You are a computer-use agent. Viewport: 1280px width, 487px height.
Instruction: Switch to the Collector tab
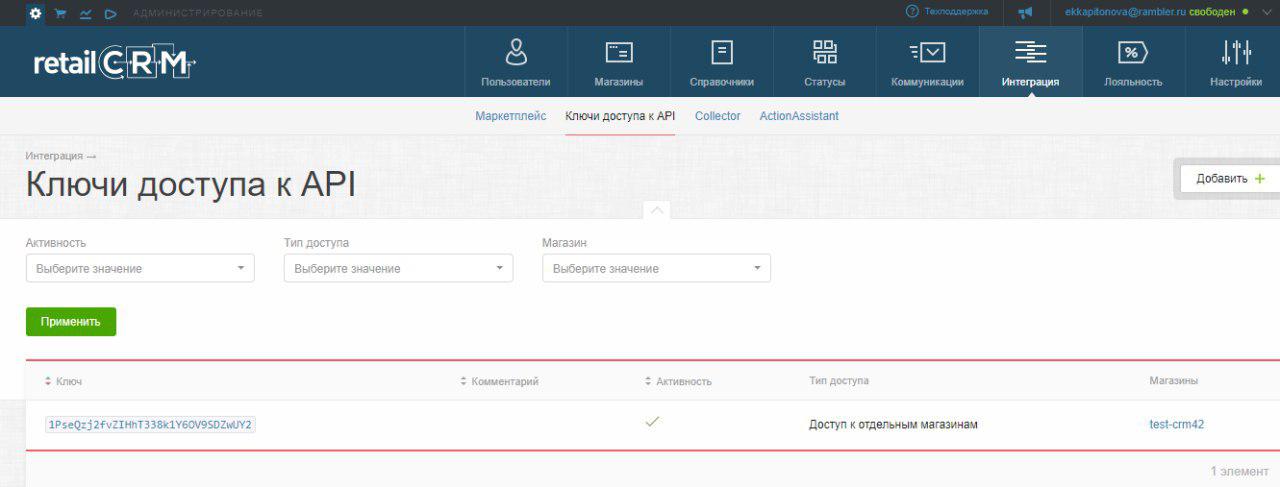coord(718,116)
